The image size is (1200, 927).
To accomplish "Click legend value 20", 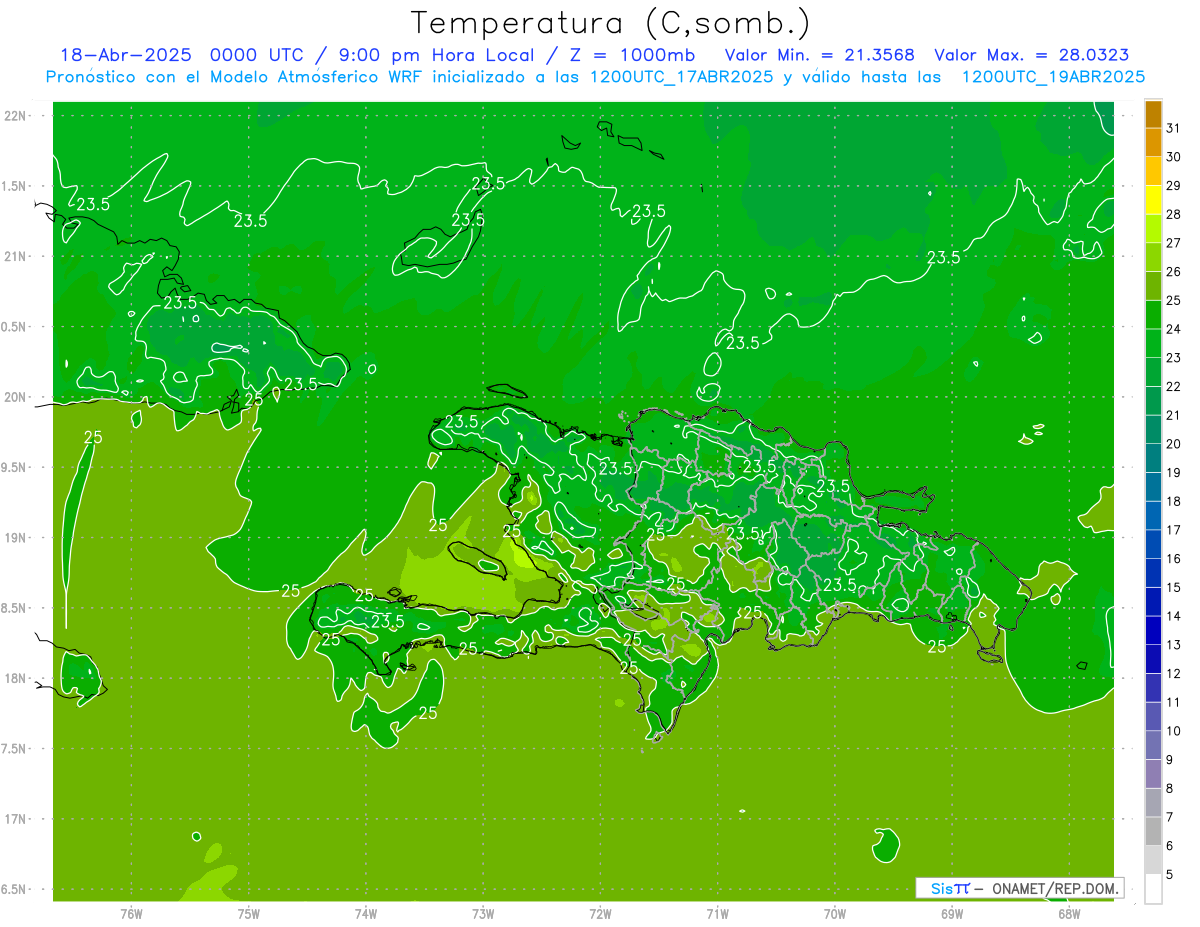I will [1173, 444].
